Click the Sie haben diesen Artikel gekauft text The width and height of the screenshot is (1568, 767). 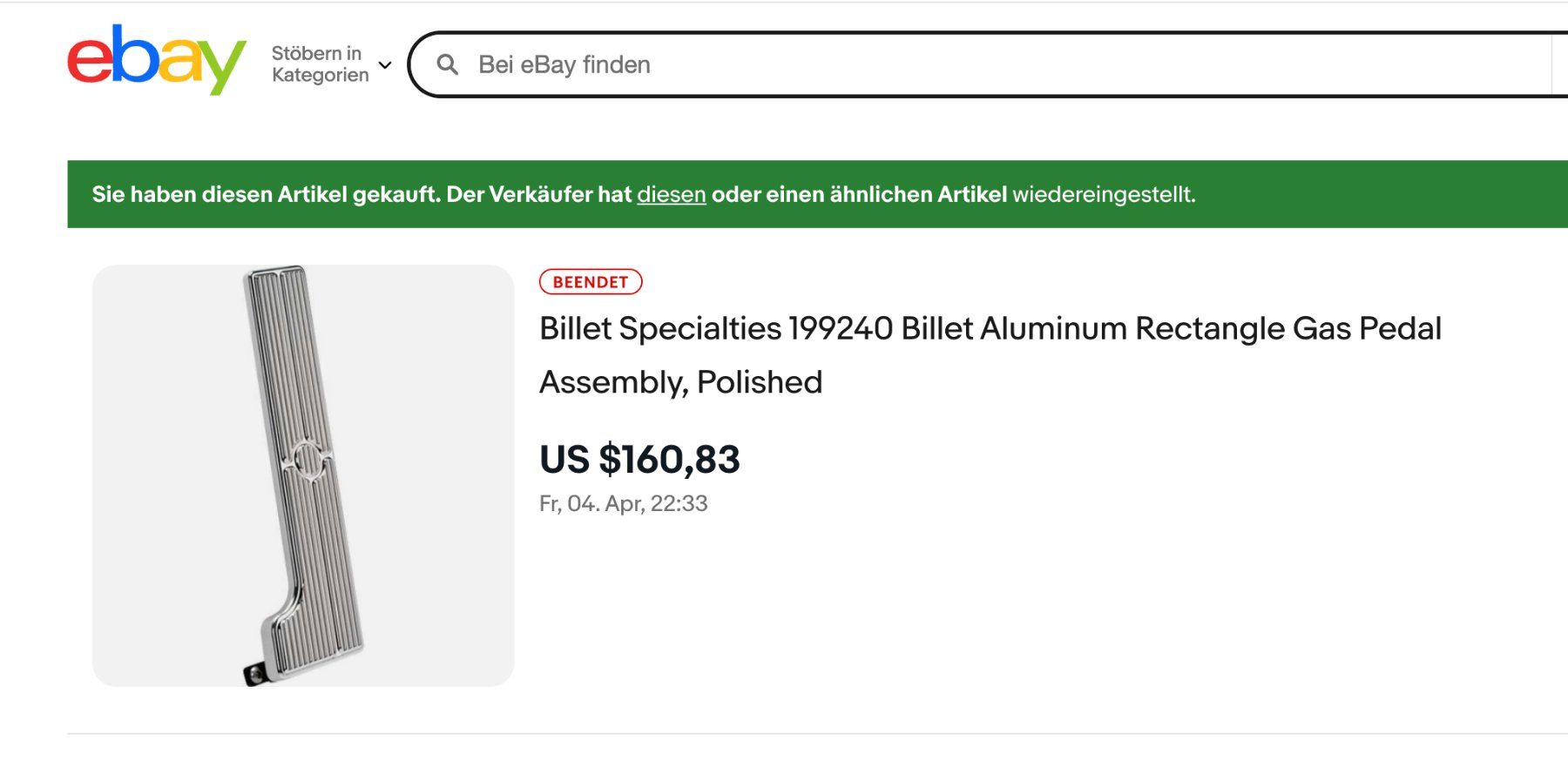coord(266,194)
